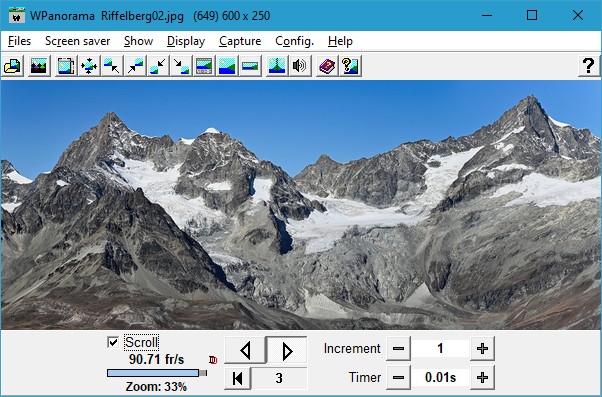Open a panorama file with folder icon

[x=13, y=66]
